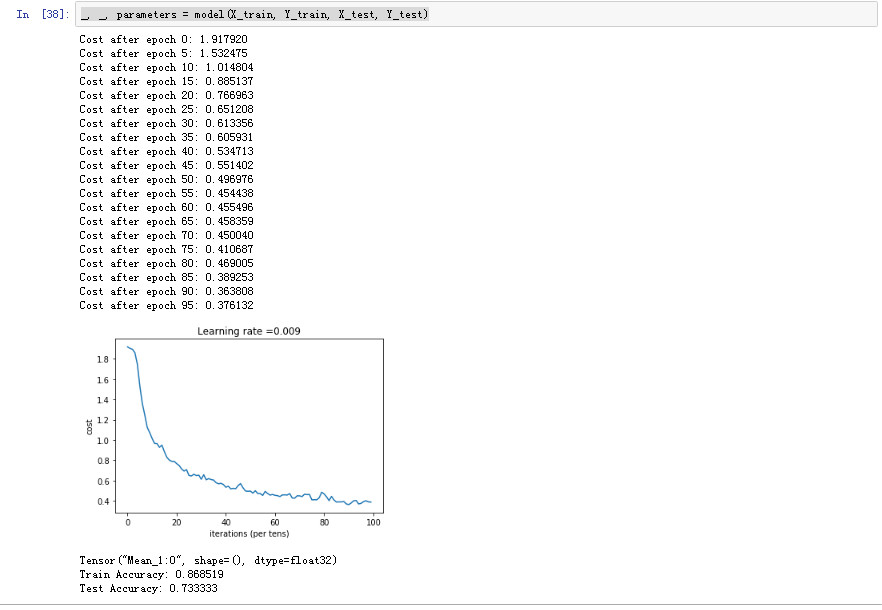The image size is (882, 610).
Task: Click 'Cost after epoch 70: 0.450040' line
Action: [166, 235]
